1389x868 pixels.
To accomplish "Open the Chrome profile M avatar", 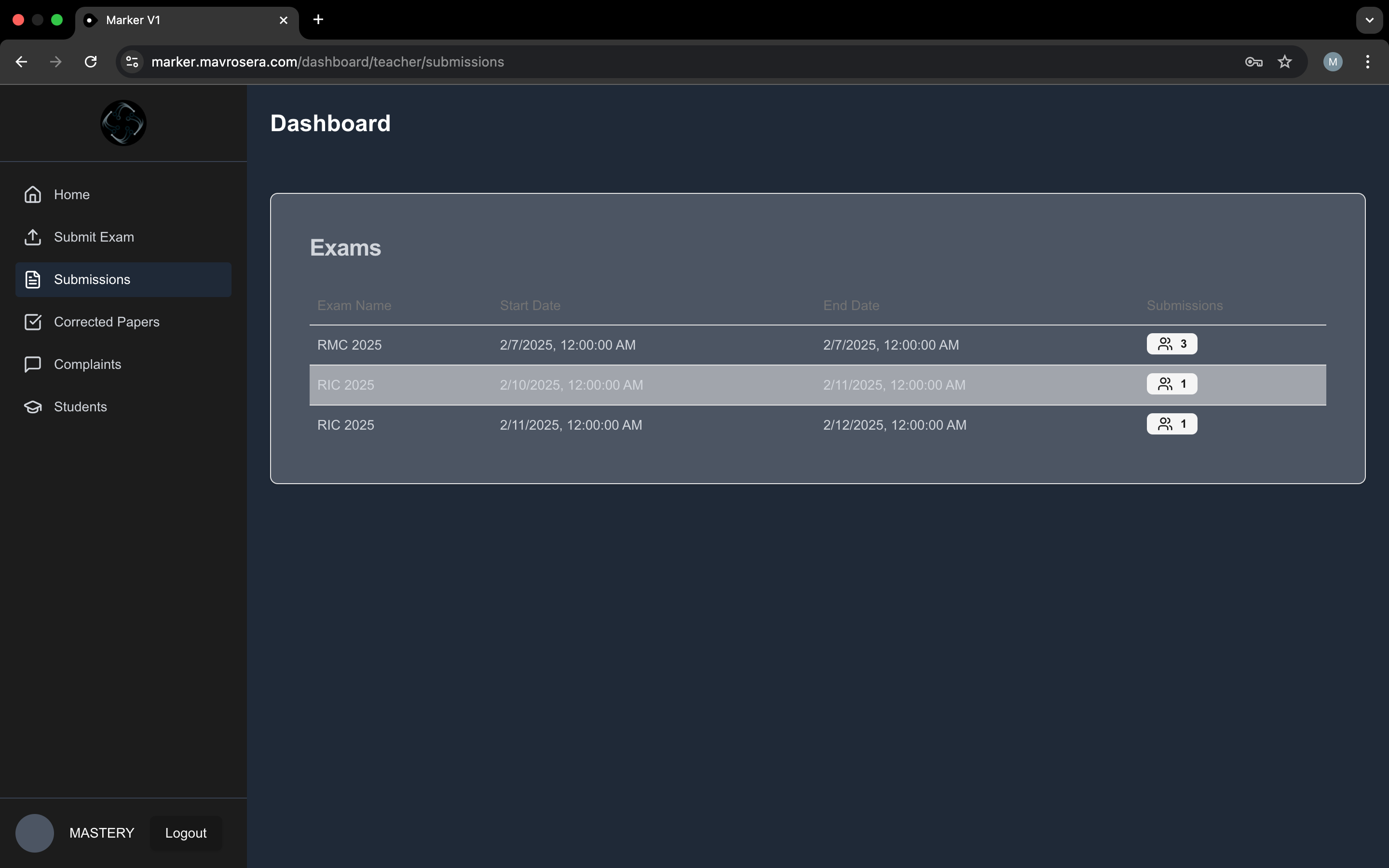I will point(1333,62).
